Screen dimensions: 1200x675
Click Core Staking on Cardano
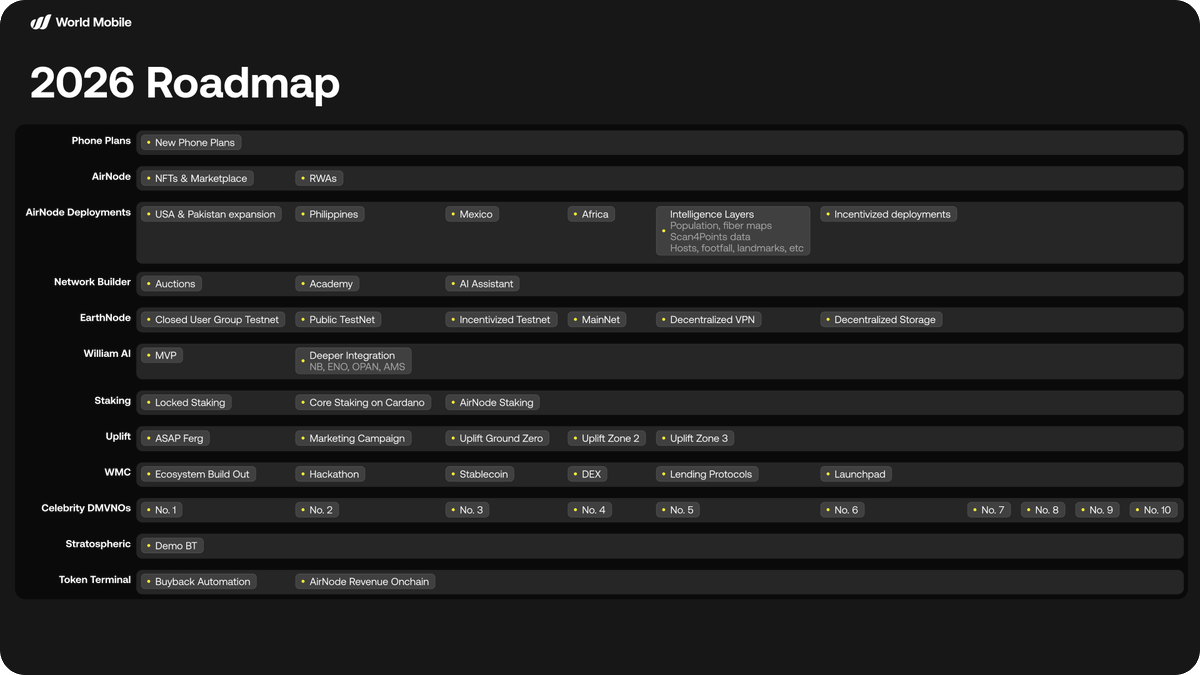point(363,403)
